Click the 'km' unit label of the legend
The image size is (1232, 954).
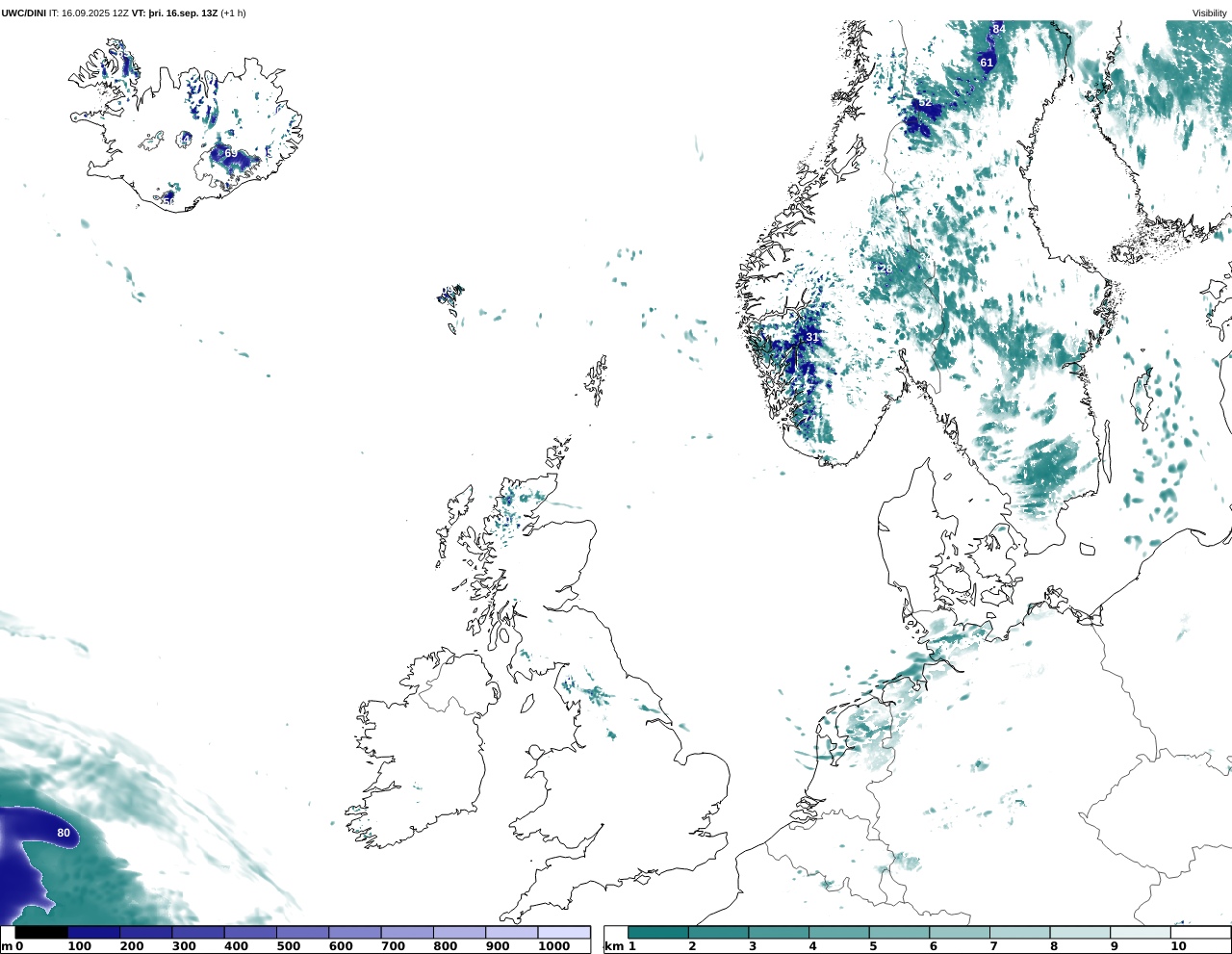[612, 946]
